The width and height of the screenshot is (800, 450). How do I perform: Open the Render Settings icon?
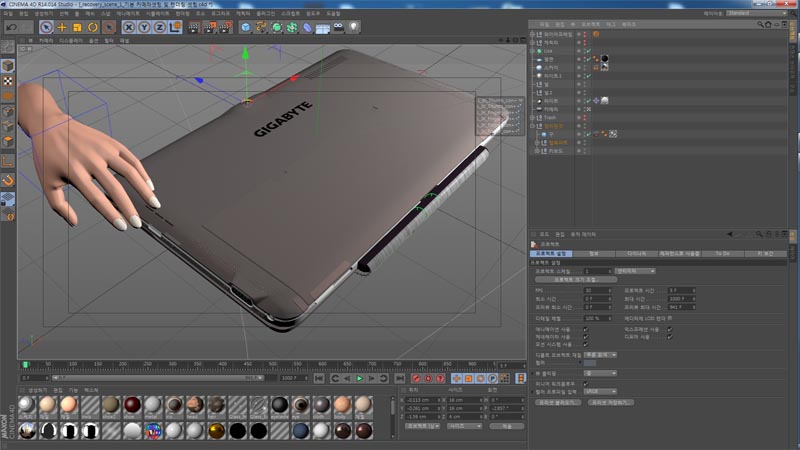coord(225,27)
